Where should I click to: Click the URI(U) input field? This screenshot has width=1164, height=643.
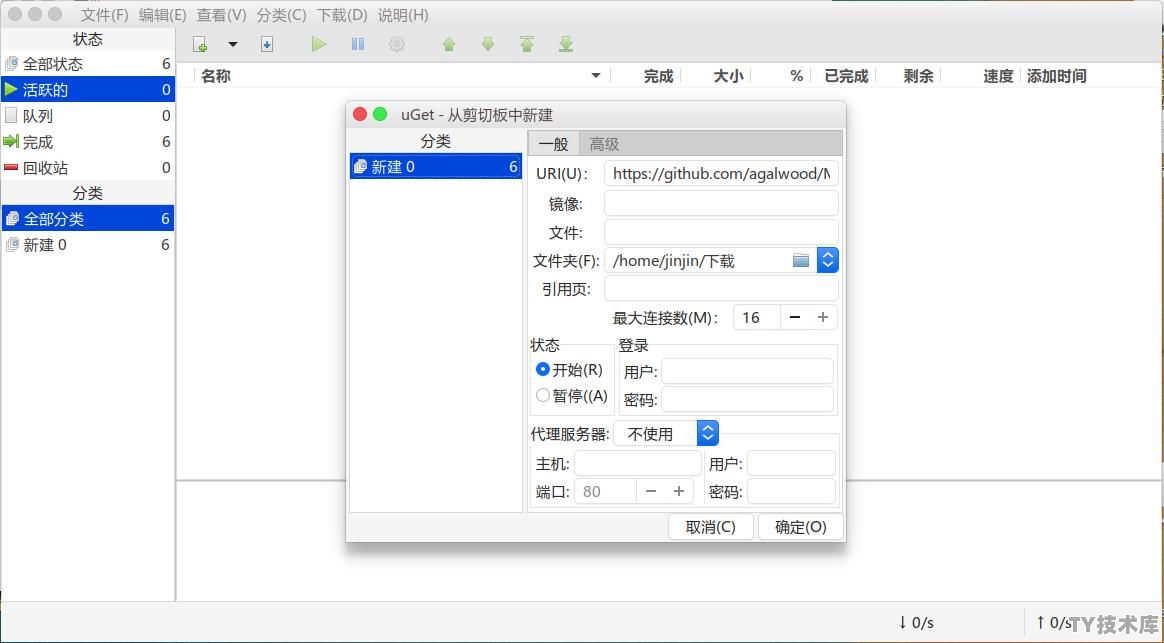click(x=721, y=174)
